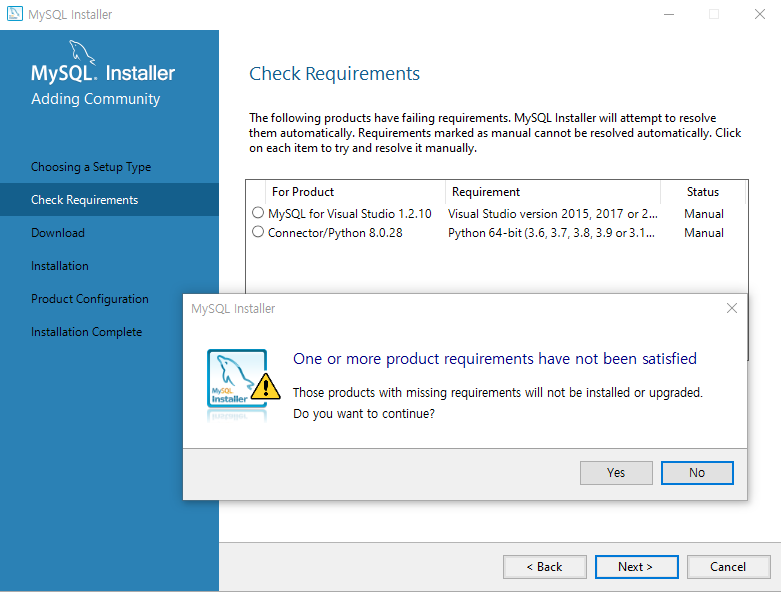Select Installation Complete step in sidebar
Viewport: 781px width, 592px height.
(x=86, y=332)
